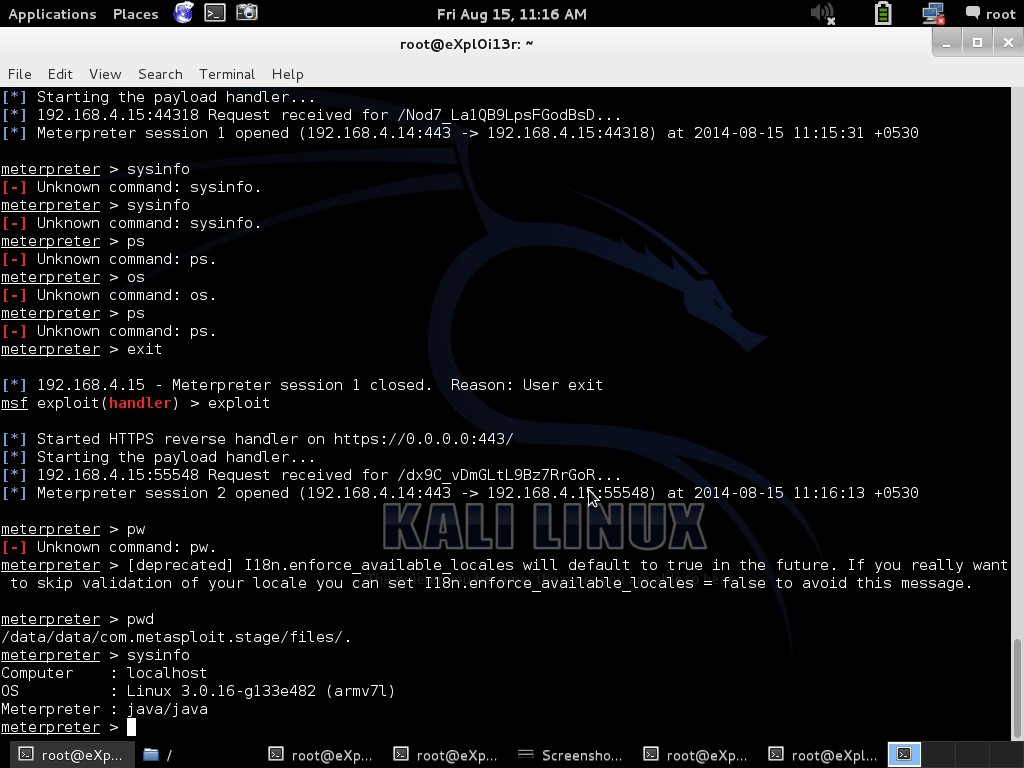Screen dimensions: 1024x768
Task: Open the screenshot camera tool icon
Action: 247,12
